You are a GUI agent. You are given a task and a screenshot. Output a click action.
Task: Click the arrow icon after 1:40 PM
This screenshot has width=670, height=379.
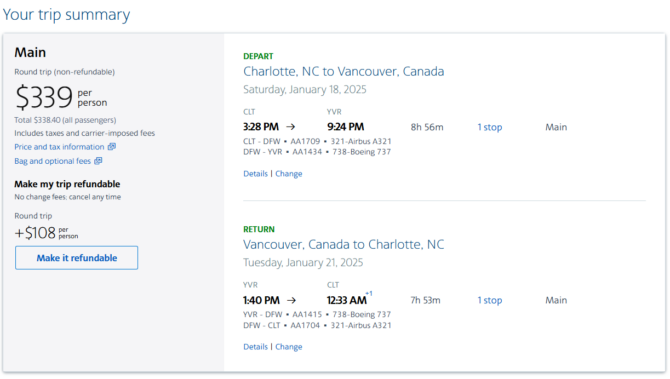click(291, 300)
